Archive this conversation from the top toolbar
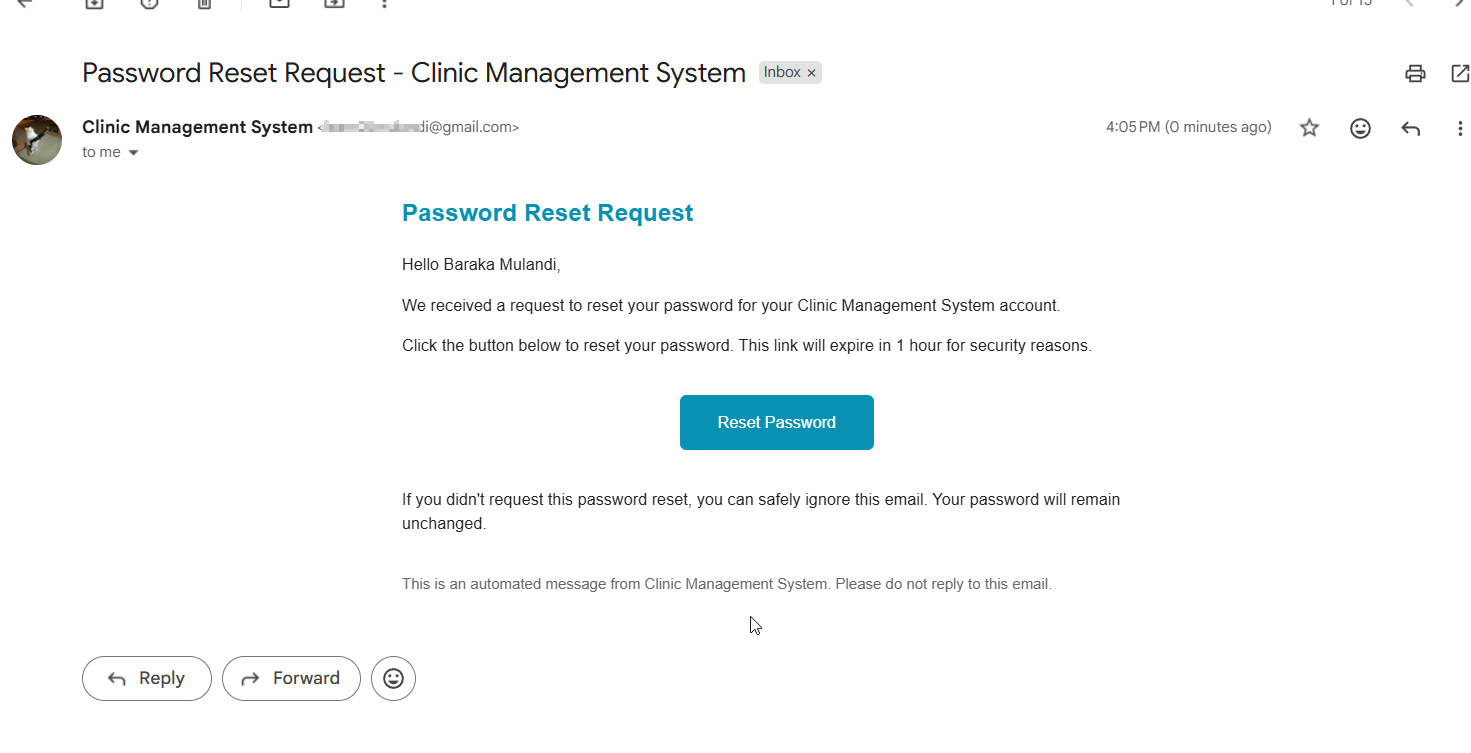The image size is (1471, 753). [94, 3]
